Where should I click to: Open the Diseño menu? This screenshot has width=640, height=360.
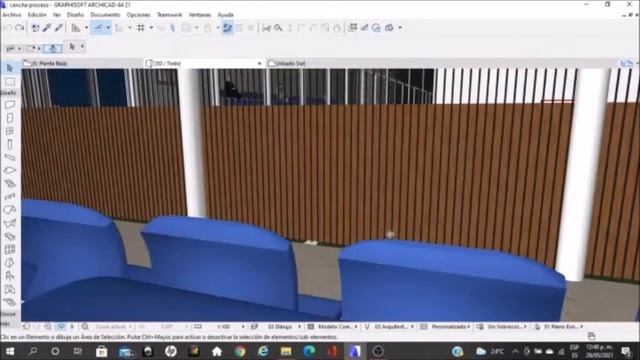(75, 15)
